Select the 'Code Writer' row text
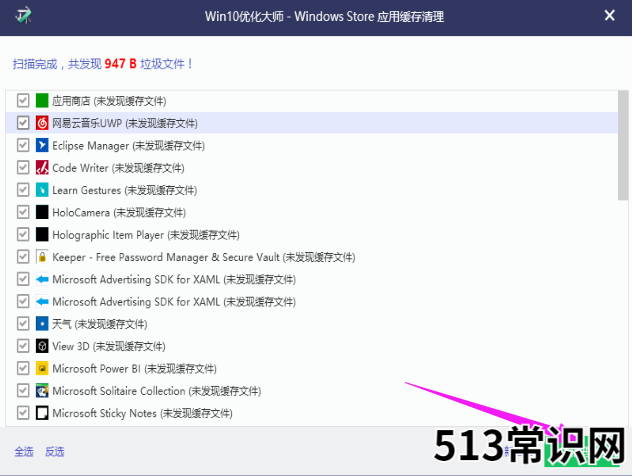Viewport: 635px width, 476px height. pyautogui.click(x=118, y=168)
